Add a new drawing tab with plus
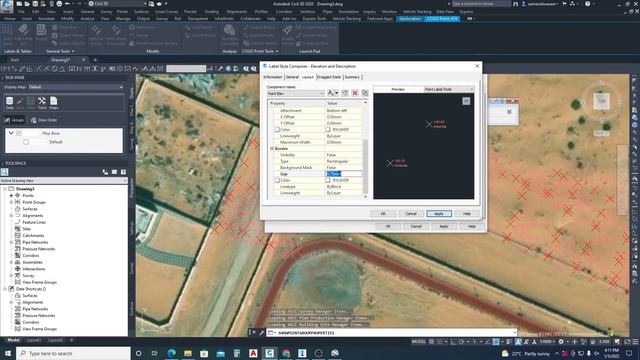 [x=95, y=60]
